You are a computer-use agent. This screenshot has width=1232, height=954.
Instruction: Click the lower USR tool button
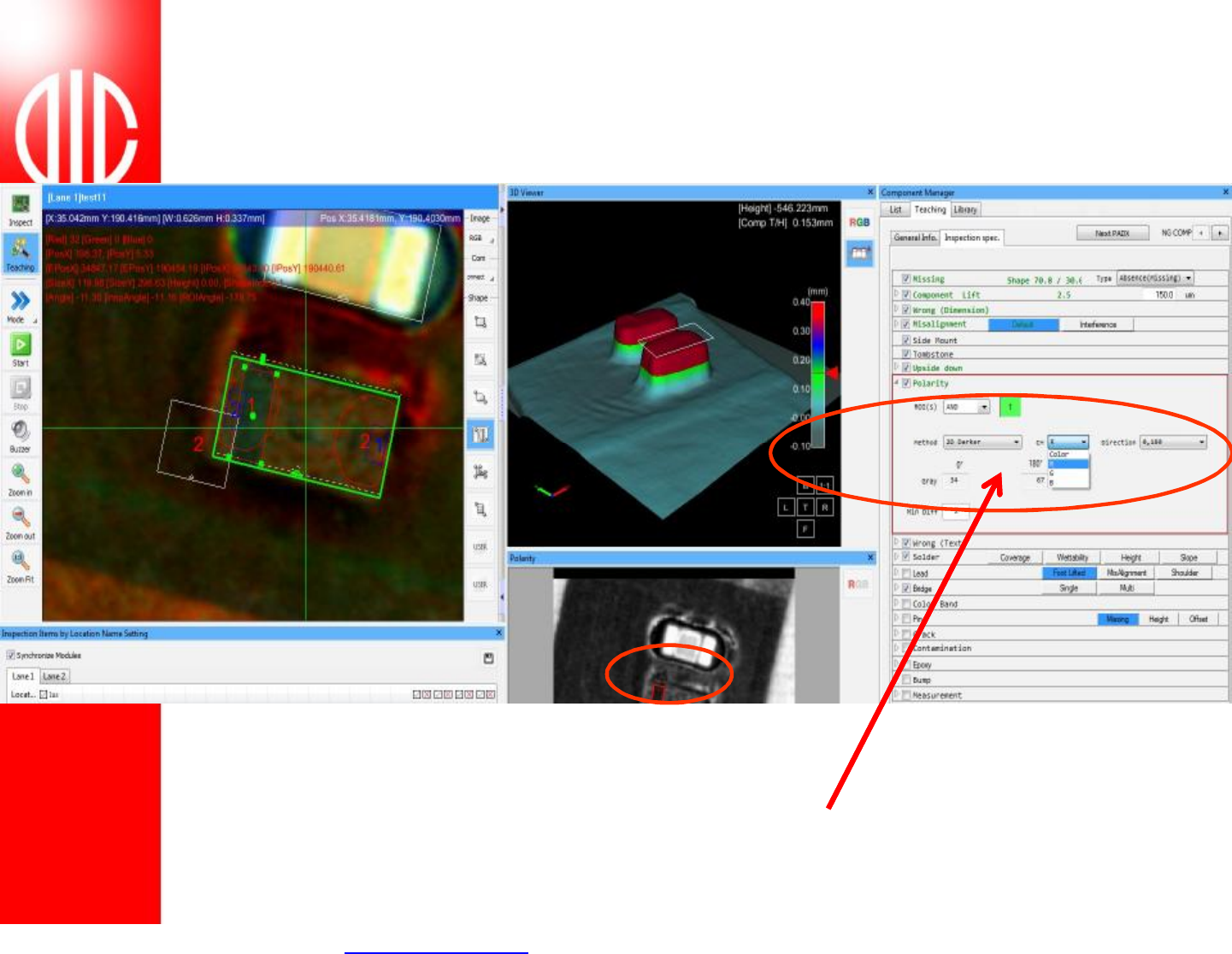(x=480, y=585)
